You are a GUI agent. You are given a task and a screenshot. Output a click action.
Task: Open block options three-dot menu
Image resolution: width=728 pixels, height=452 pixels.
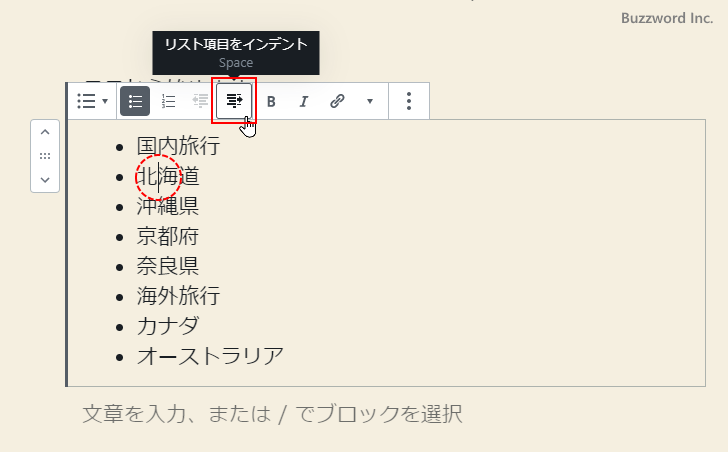409,101
